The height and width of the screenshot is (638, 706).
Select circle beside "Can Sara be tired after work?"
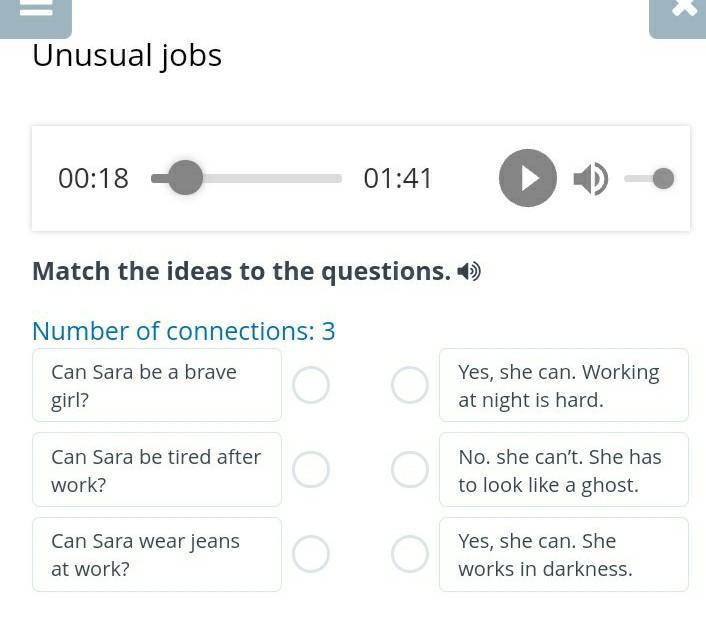[311, 469]
